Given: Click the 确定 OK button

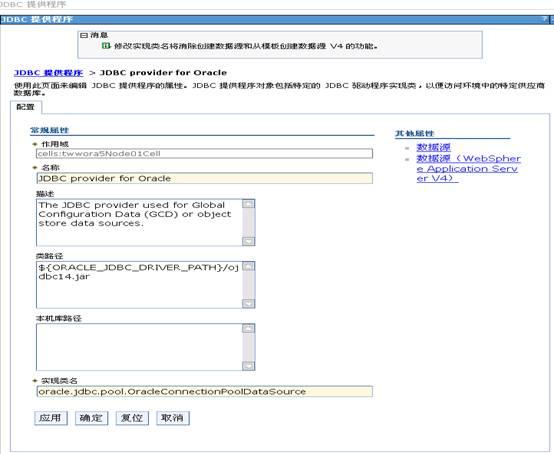Looking at the screenshot, I should point(92,418).
